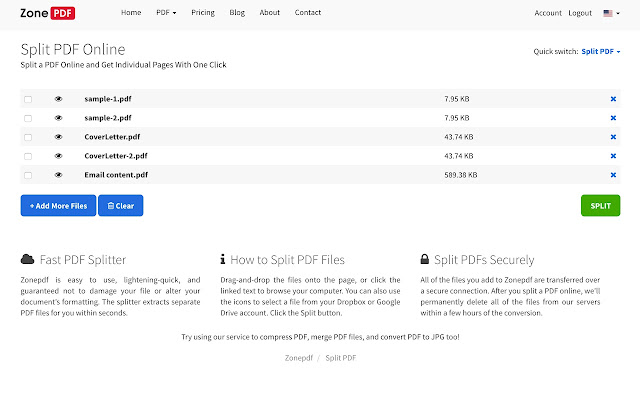640x400 pixels.
Task: Check the box for sample-1.pdf
Action: point(28,100)
